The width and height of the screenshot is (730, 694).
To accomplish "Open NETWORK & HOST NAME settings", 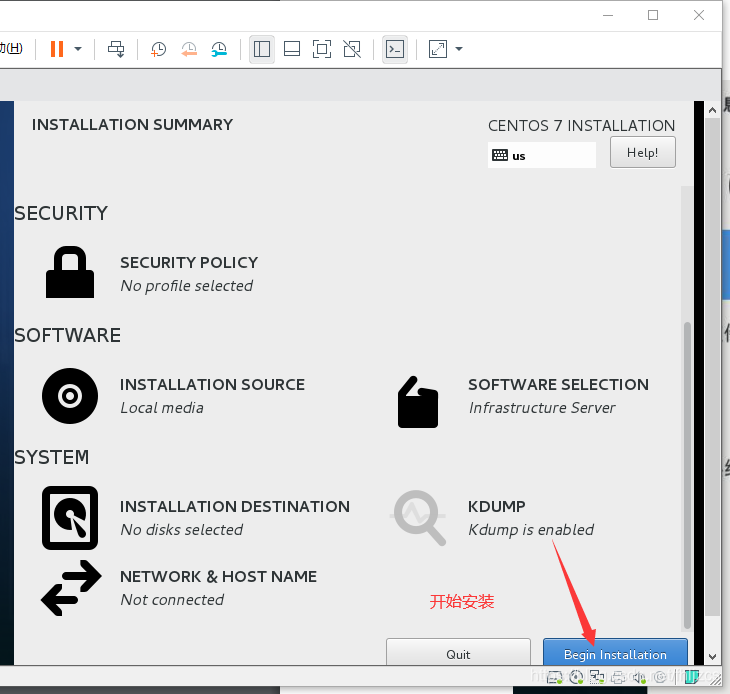I will tap(218, 576).
